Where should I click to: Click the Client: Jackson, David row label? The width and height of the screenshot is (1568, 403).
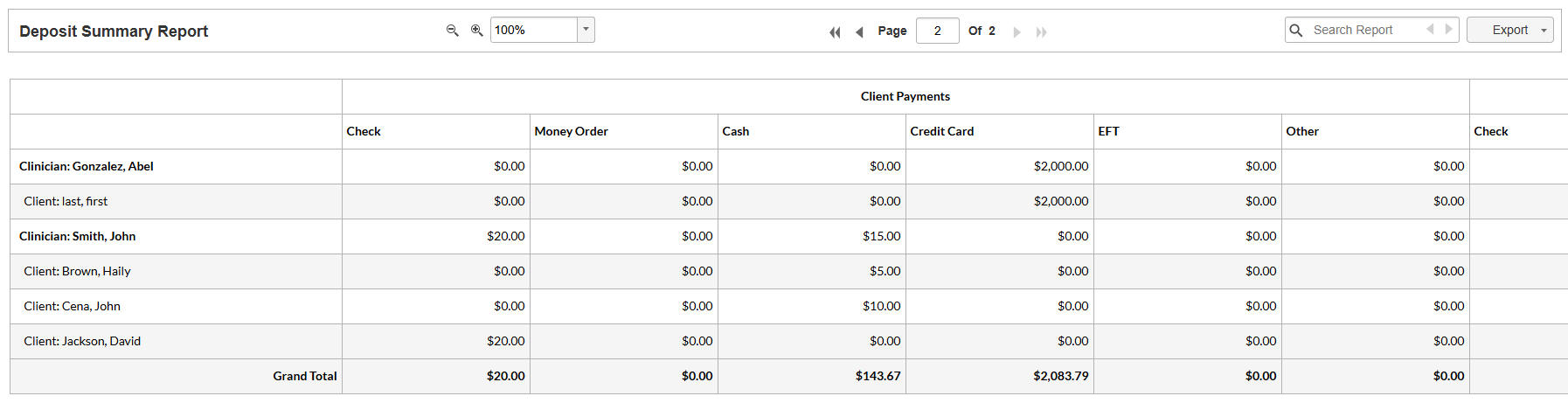82,341
